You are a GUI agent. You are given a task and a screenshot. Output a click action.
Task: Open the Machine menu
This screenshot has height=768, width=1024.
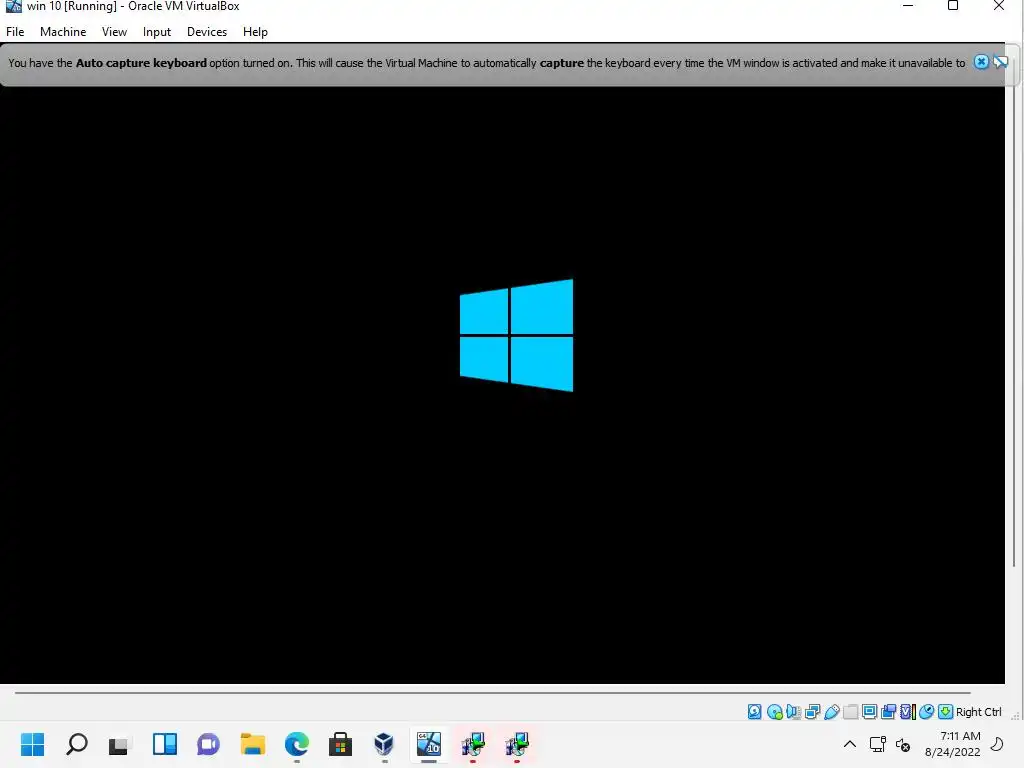pos(63,31)
